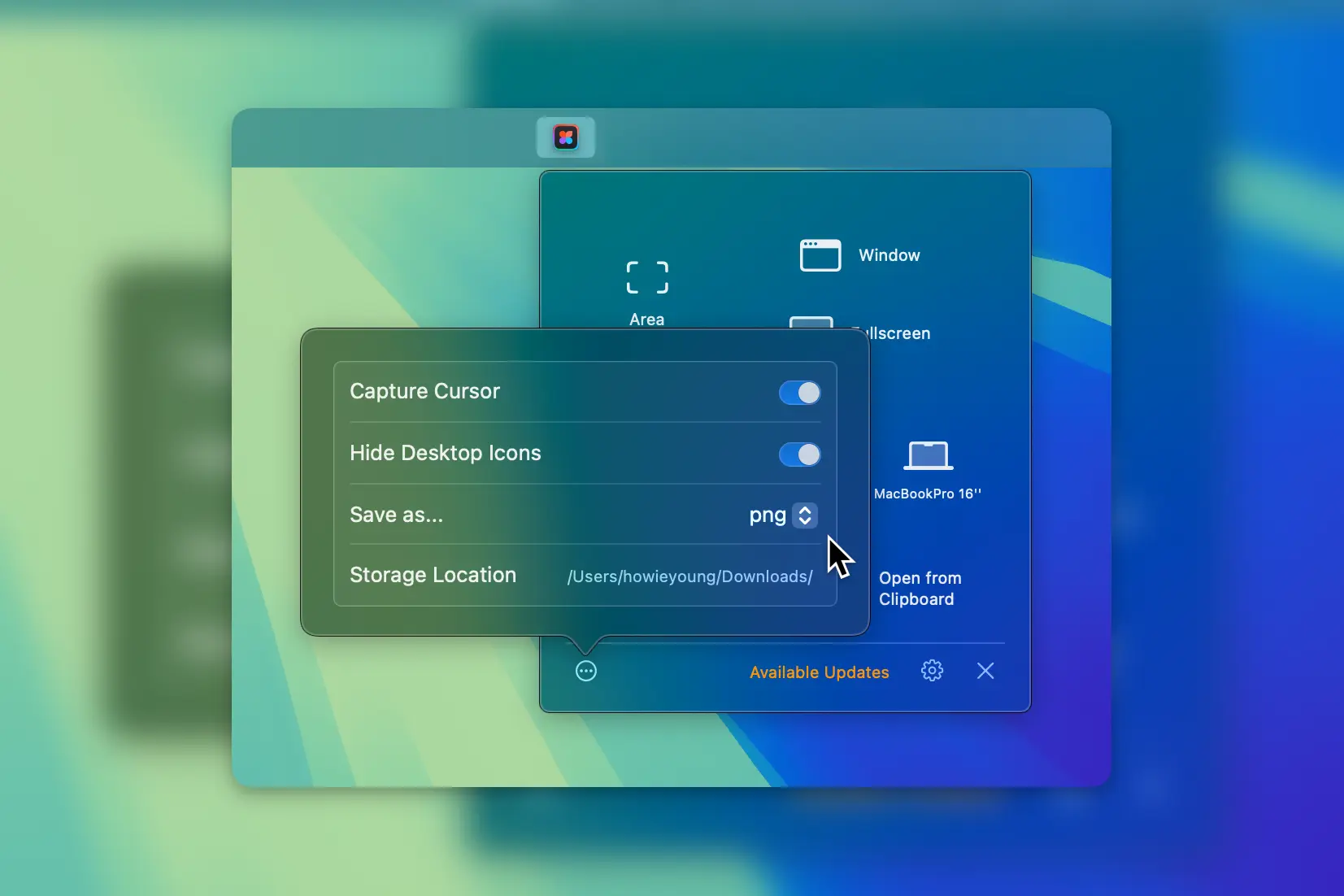Select the Fullscreen capture label
The image size is (1344, 896).
point(894,333)
